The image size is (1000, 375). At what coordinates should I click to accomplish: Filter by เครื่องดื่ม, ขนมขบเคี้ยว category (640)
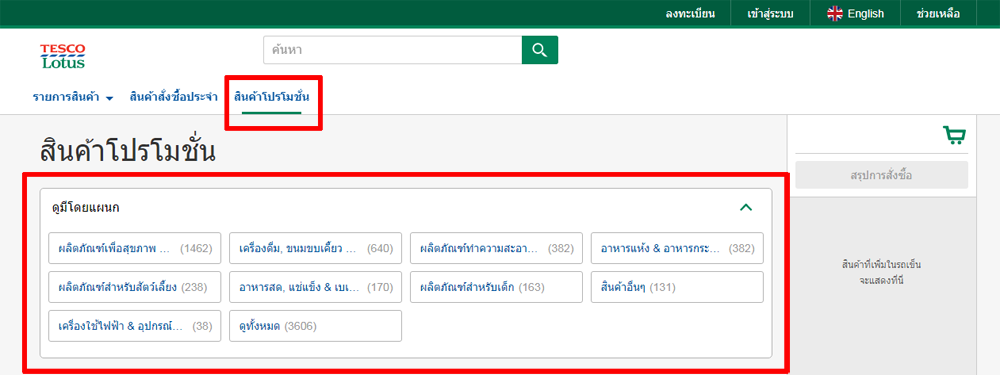pyautogui.click(x=316, y=248)
